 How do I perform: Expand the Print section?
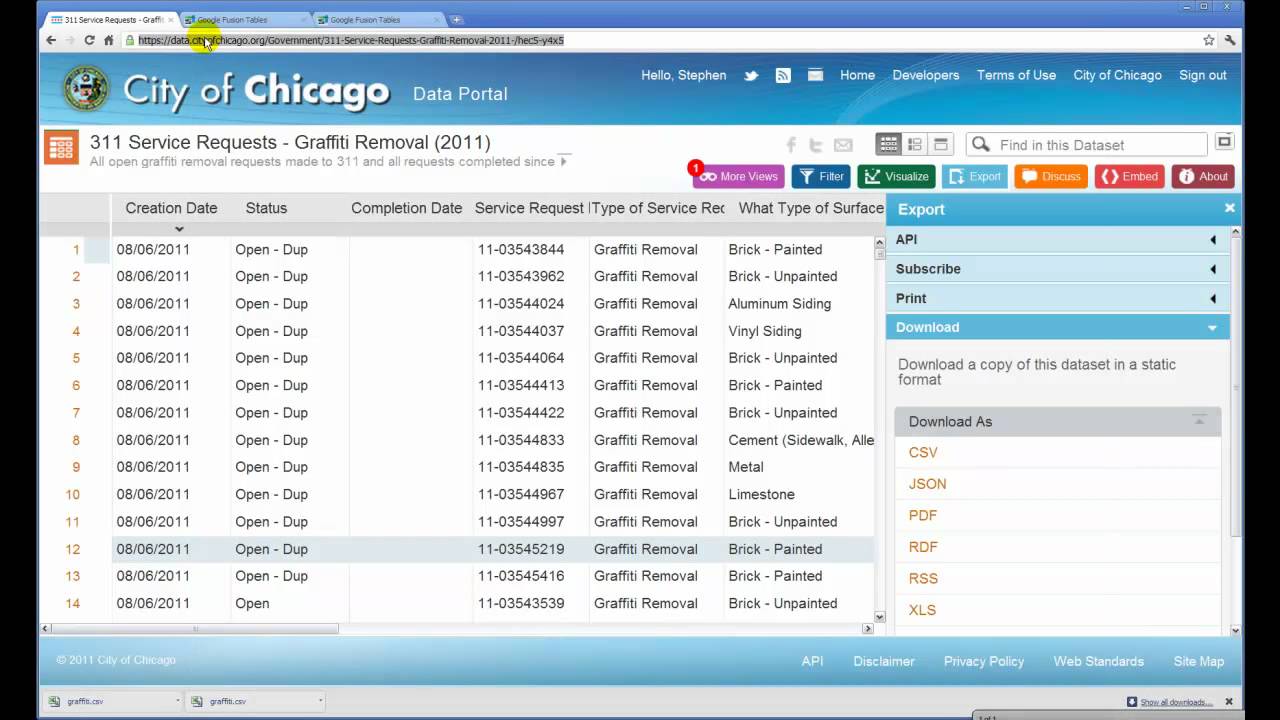pos(1057,298)
